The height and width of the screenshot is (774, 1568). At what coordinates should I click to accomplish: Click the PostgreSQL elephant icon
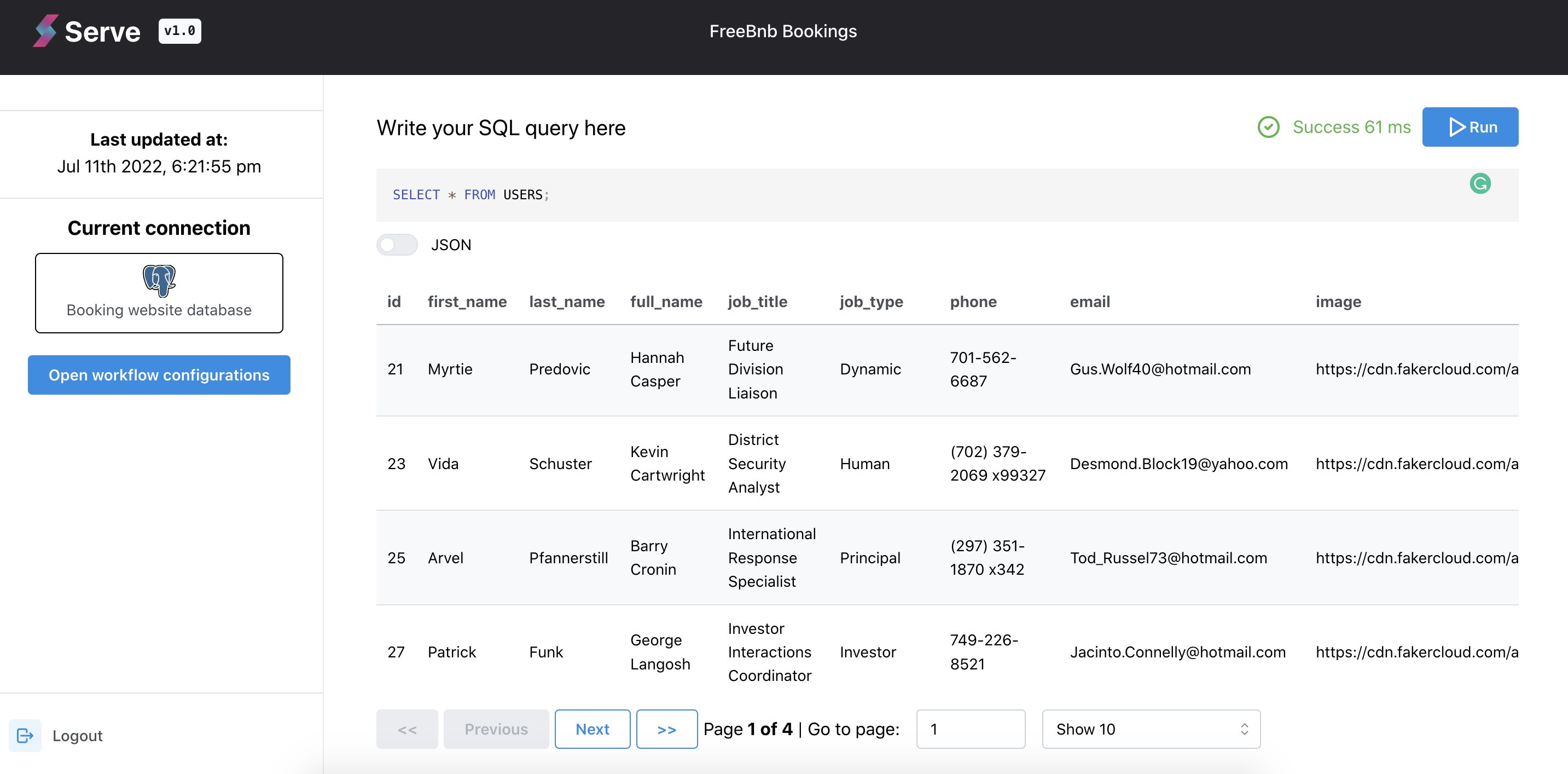pos(159,280)
